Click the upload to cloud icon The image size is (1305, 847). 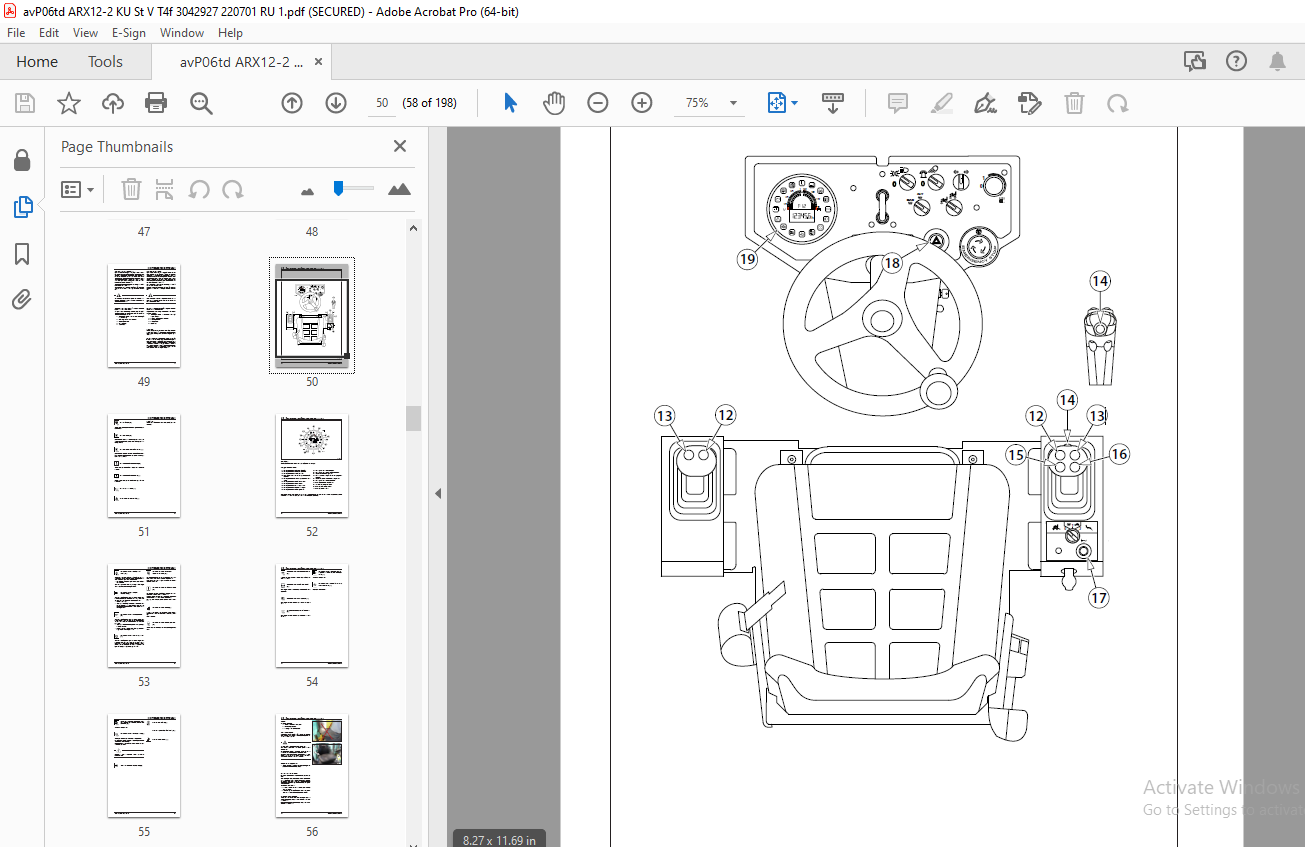[x=113, y=103]
